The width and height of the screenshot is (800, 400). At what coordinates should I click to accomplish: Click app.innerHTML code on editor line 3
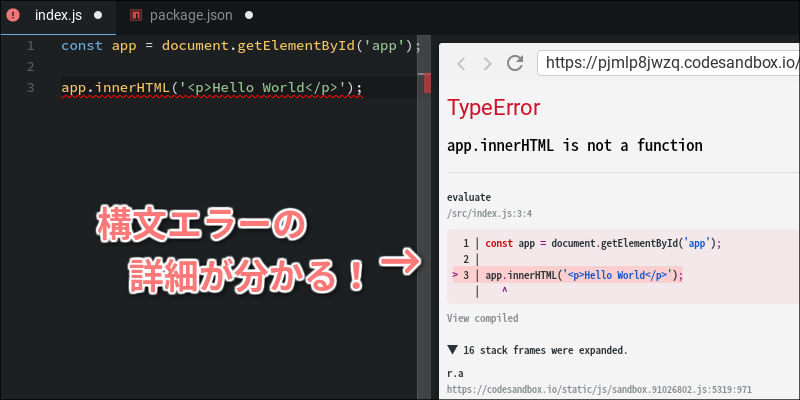coord(212,88)
